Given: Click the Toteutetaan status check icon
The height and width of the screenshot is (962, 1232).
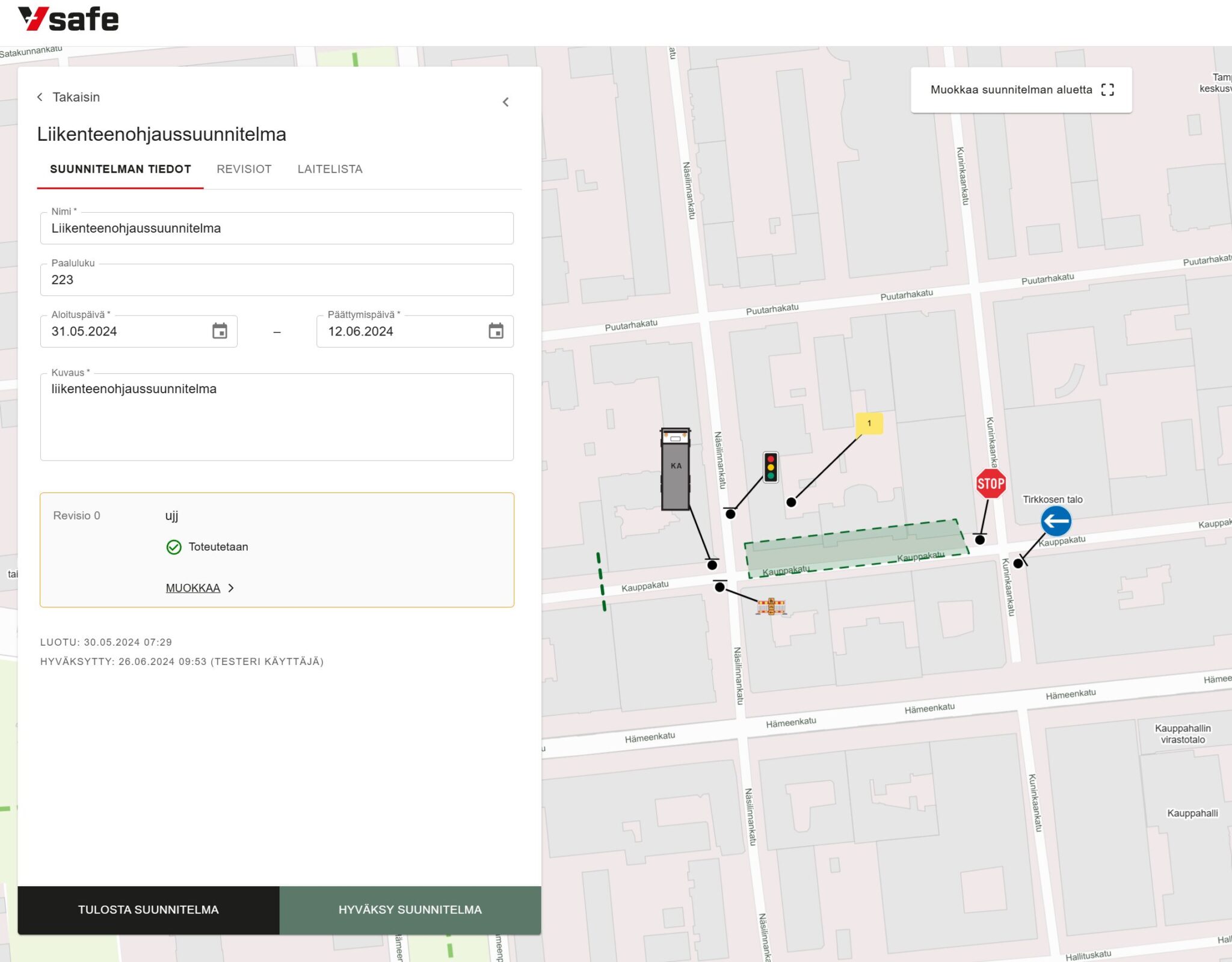Looking at the screenshot, I should [x=174, y=547].
